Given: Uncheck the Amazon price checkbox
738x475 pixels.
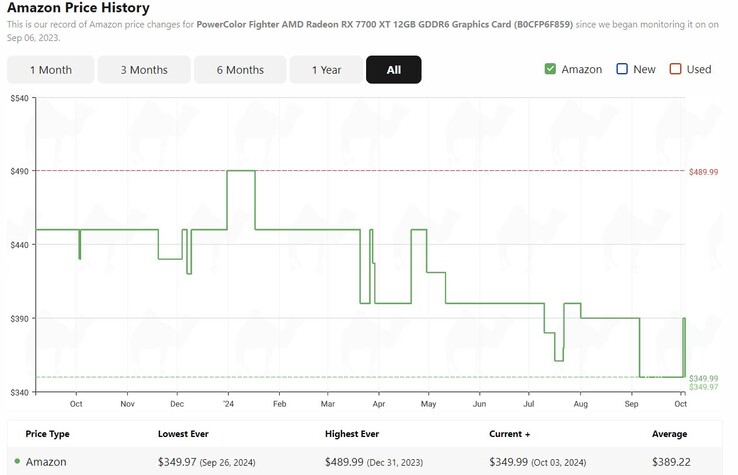Looking at the screenshot, I should (550, 69).
